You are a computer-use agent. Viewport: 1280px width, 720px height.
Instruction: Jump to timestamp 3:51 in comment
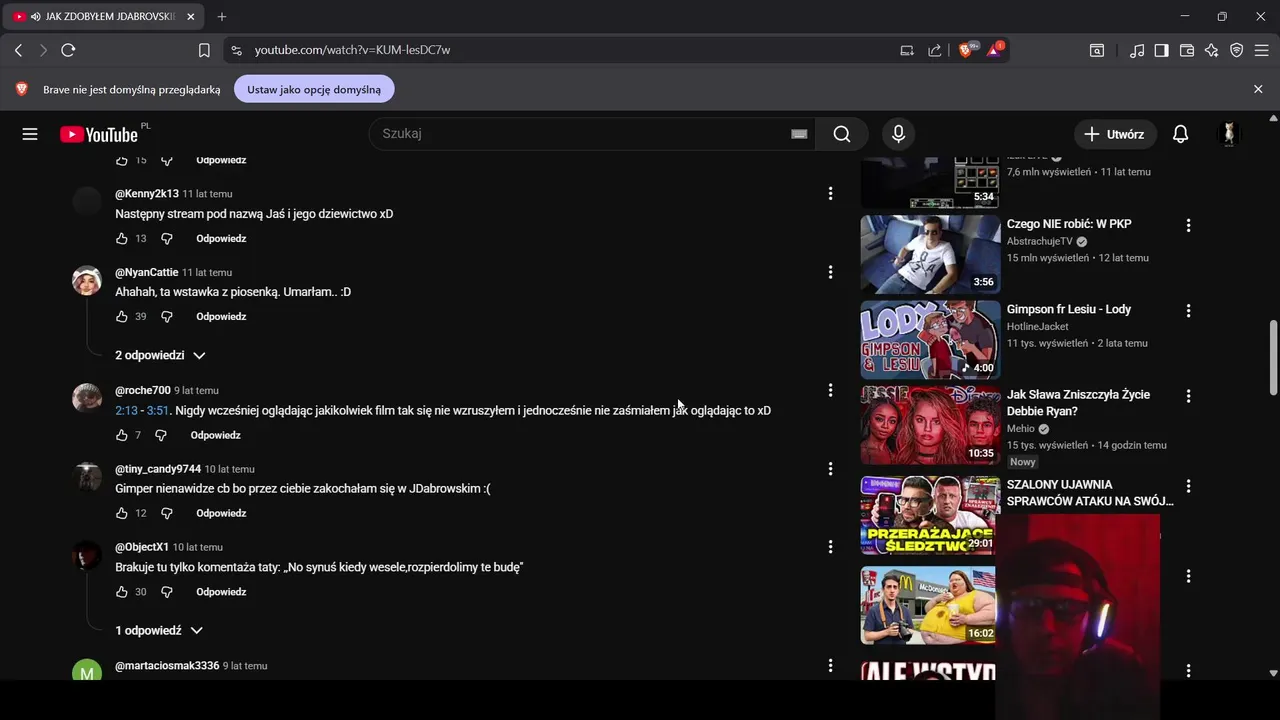tap(158, 410)
